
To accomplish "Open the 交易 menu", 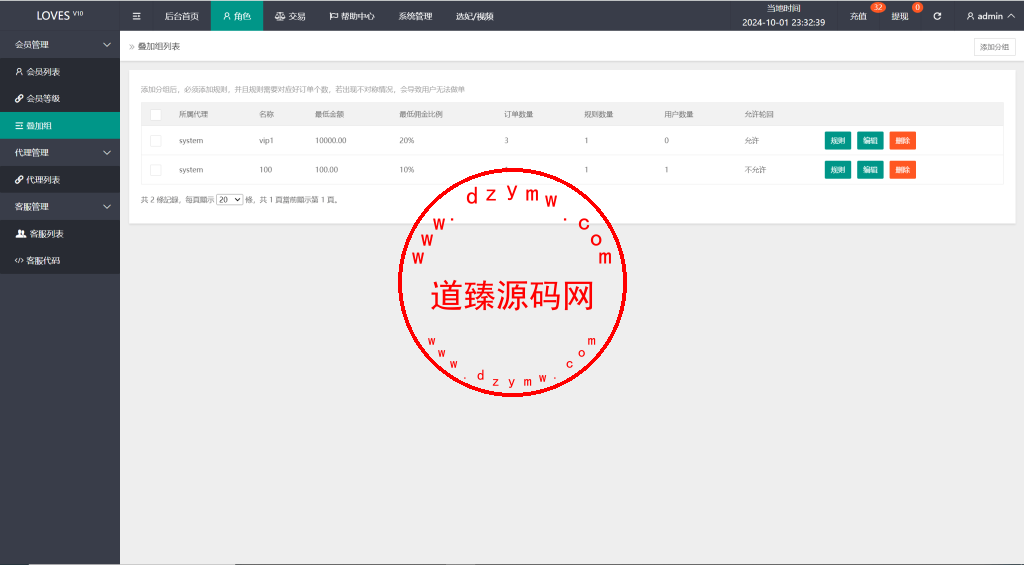I will [290, 16].
